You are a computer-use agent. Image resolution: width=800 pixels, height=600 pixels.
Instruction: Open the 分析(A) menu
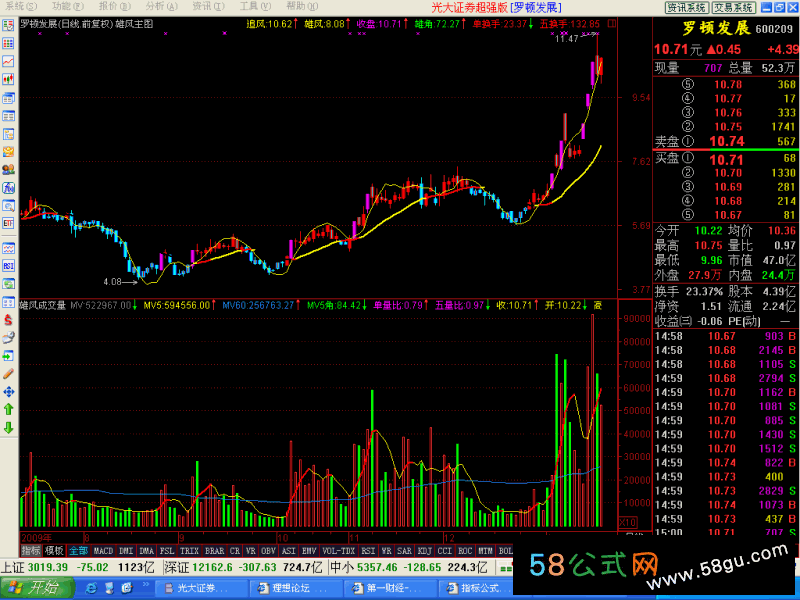coord(161,6)
